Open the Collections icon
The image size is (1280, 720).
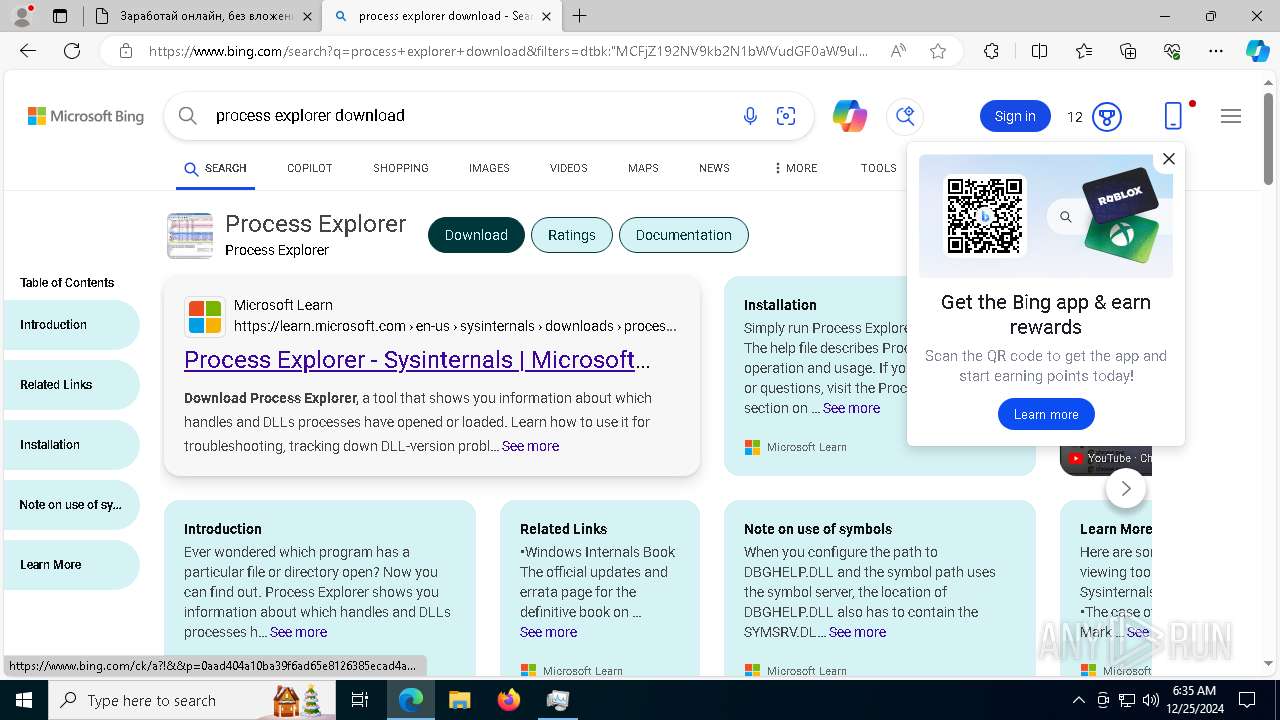[x=1128, y=51]
